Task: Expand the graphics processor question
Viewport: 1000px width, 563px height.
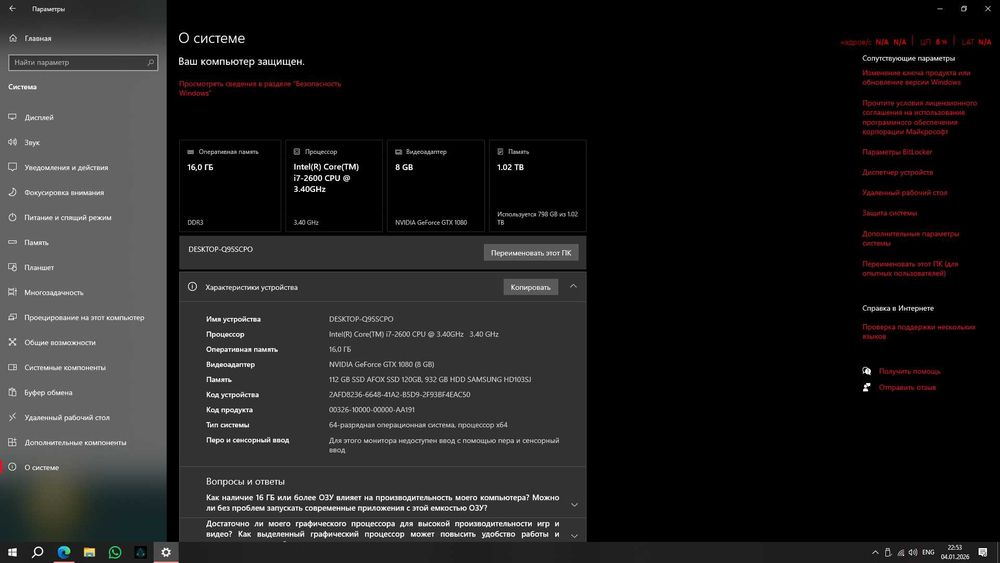Action: [574, 536]
